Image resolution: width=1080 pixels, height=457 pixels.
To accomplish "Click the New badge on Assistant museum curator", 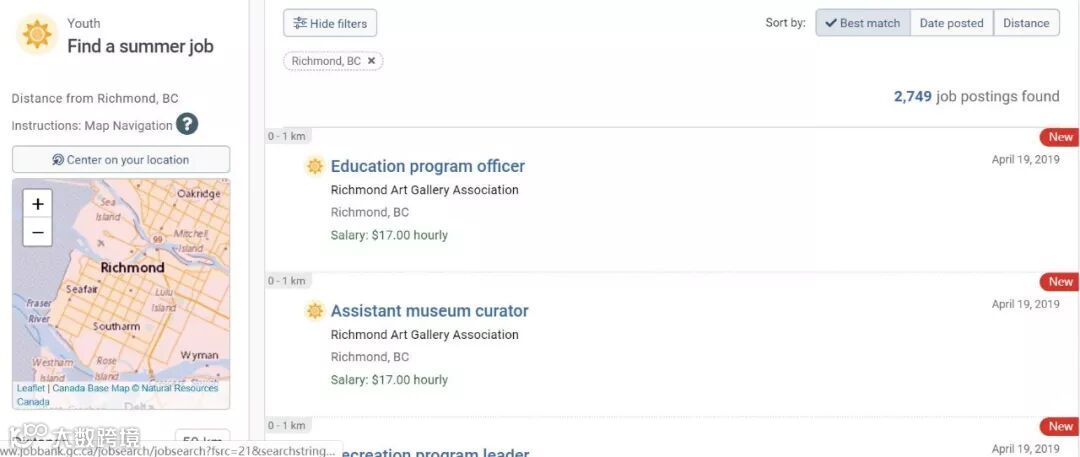I will point(1059,281).
